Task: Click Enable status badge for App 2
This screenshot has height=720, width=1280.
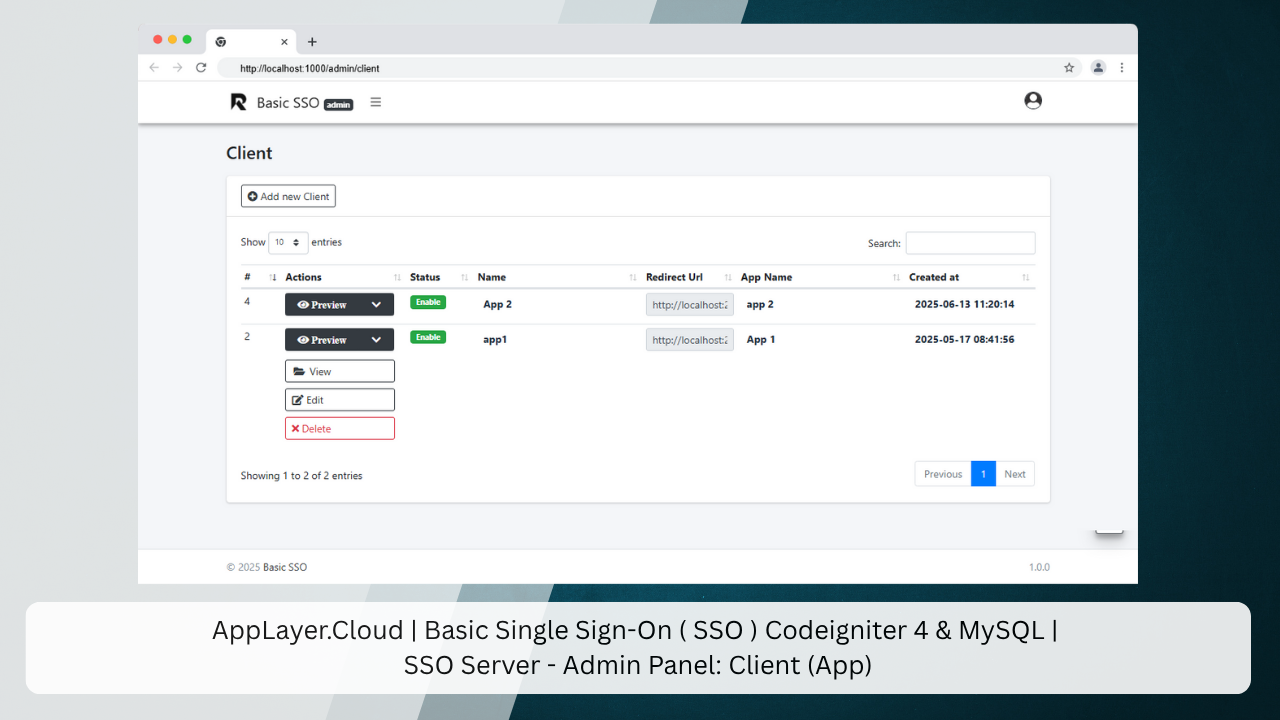Action: tap(428, 302)
